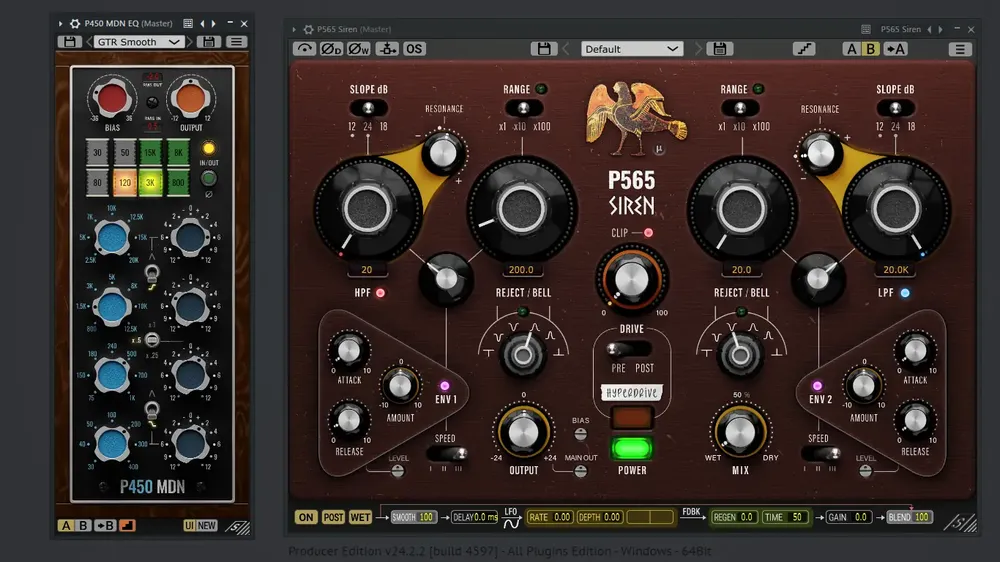
Task: Click the OUTPUT knob in Siren
Action: tap(523, 432)
